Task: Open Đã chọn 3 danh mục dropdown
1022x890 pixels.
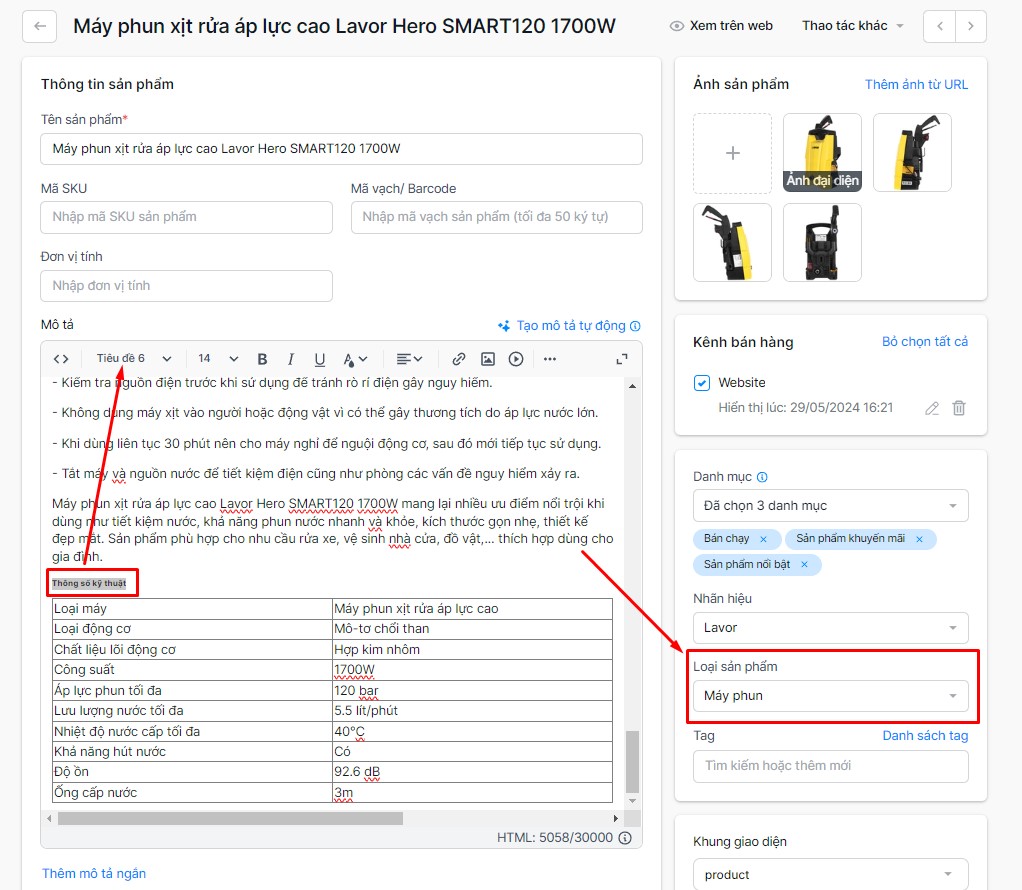Action: coord(830,505)
